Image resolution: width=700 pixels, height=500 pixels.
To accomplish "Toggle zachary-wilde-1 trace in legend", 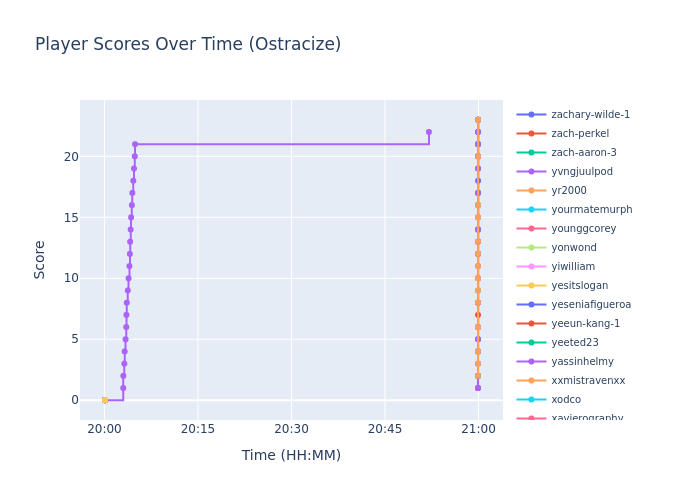I will 590,115.
